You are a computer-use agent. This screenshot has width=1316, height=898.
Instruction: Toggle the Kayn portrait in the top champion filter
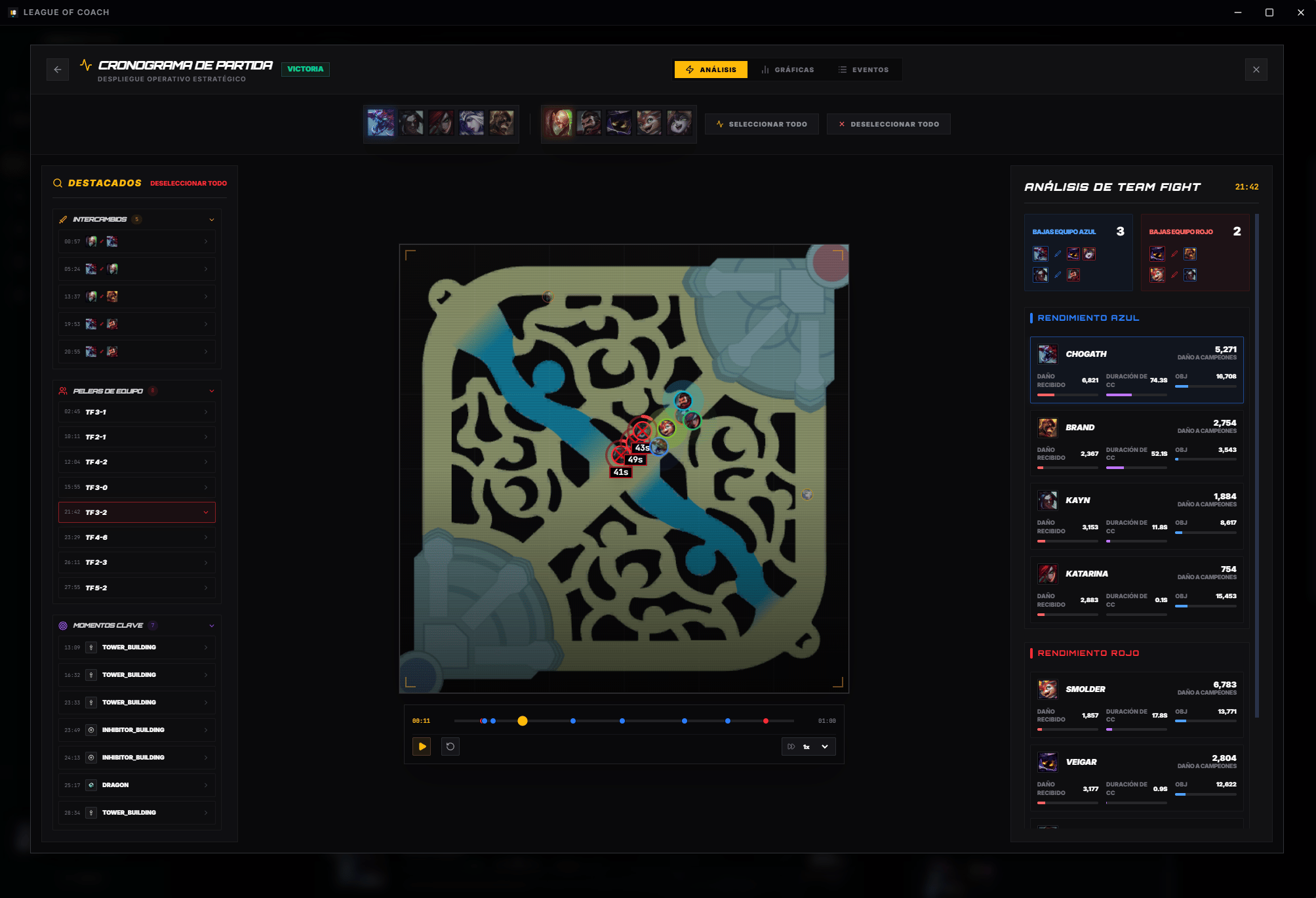[411, 123]
